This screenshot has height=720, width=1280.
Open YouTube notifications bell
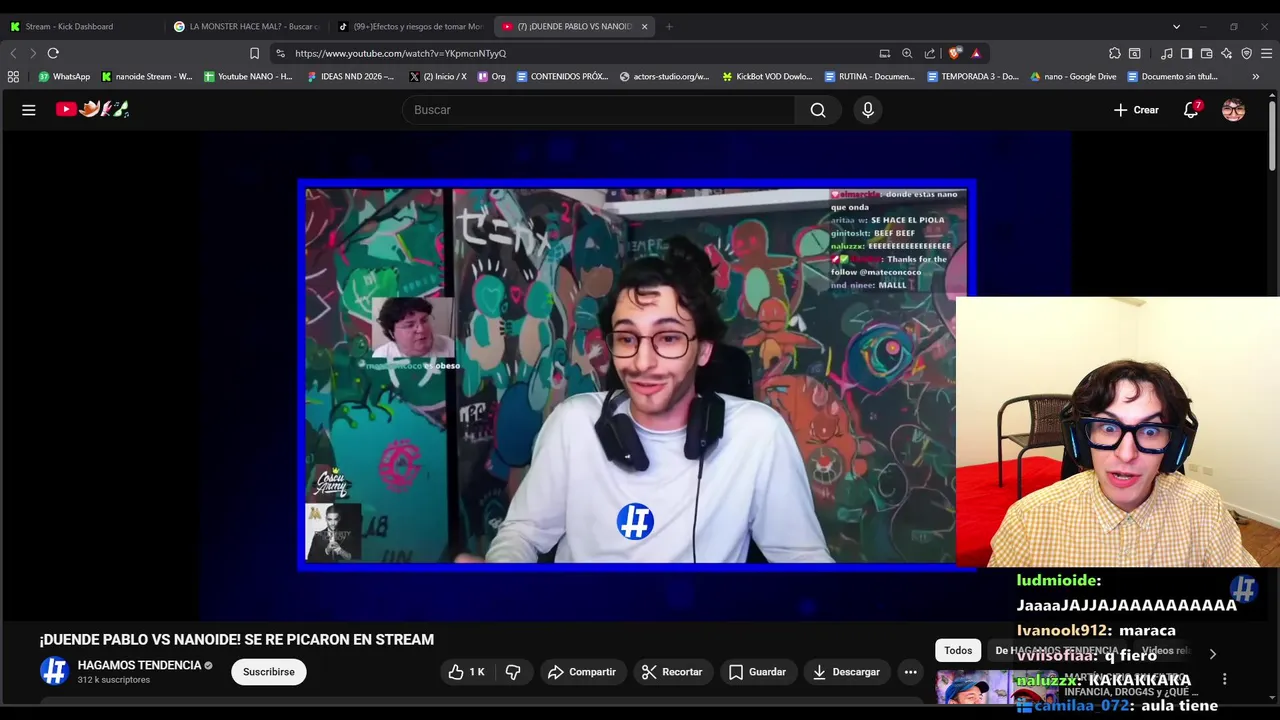pos(1191,110)
